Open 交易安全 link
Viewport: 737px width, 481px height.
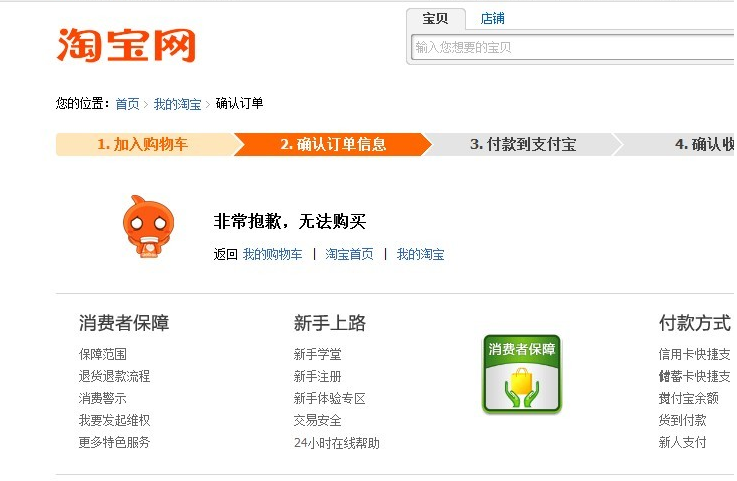click(x=317, y=420)
